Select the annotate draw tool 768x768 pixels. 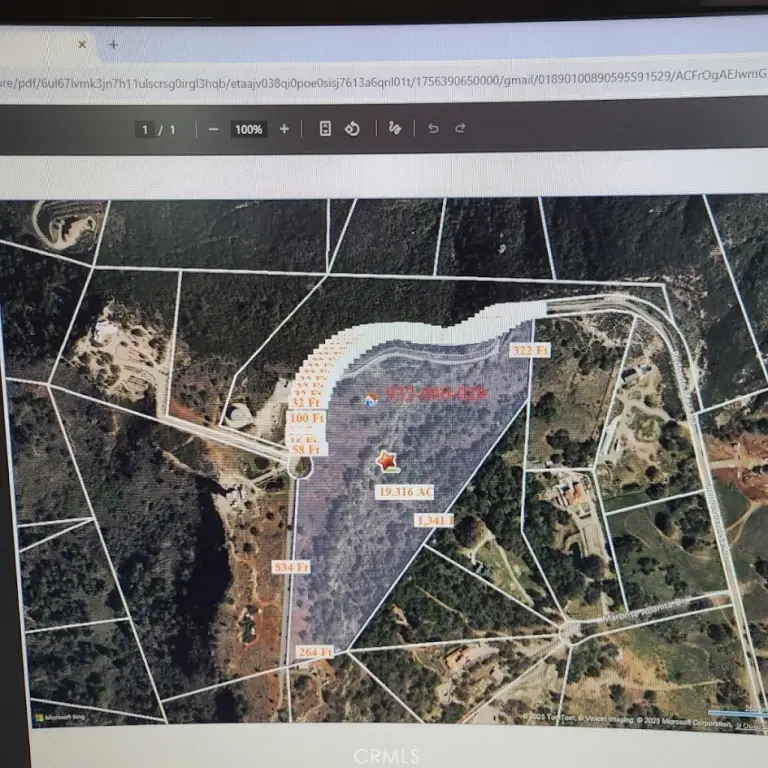(x=394, y=129)
